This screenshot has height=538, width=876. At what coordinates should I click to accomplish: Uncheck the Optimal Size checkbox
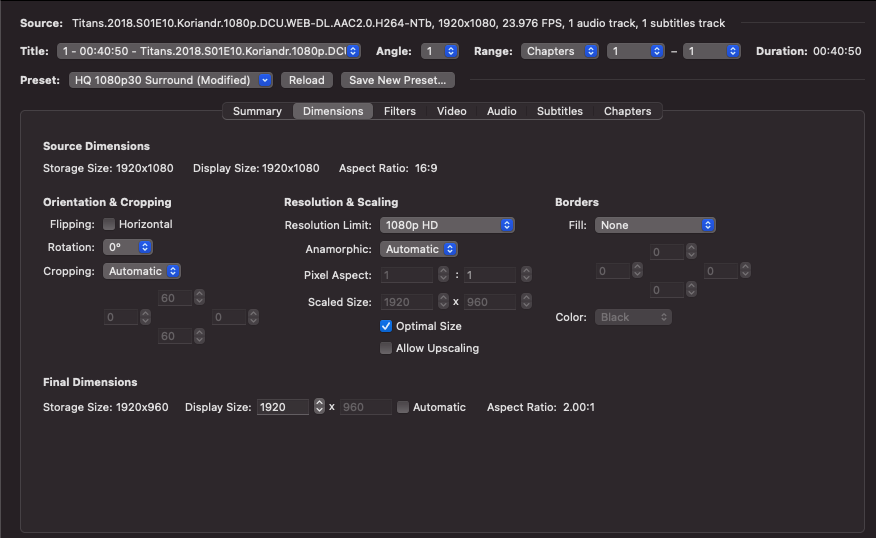385,326
